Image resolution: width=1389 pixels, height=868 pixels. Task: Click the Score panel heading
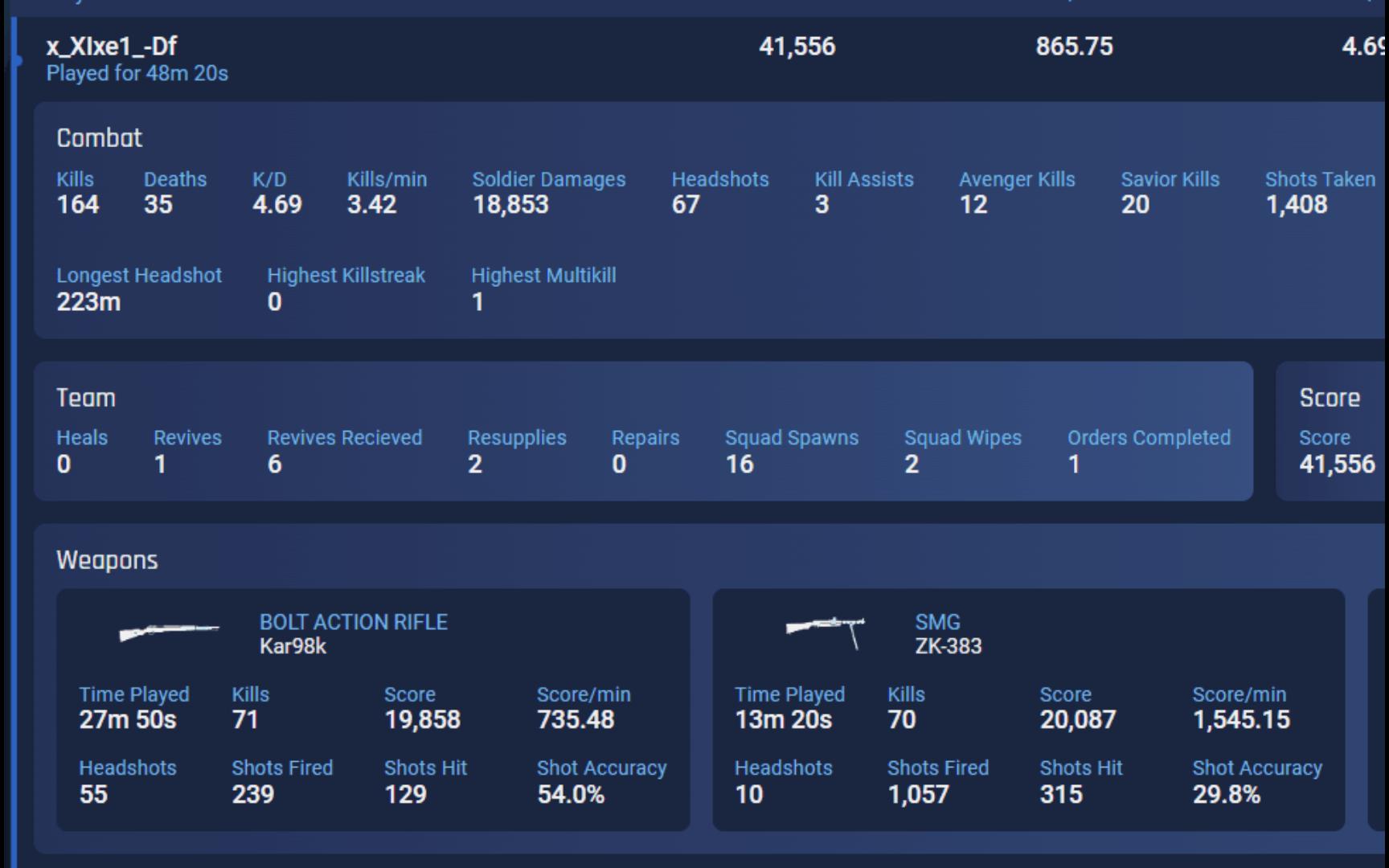[x=1330, y=398]
